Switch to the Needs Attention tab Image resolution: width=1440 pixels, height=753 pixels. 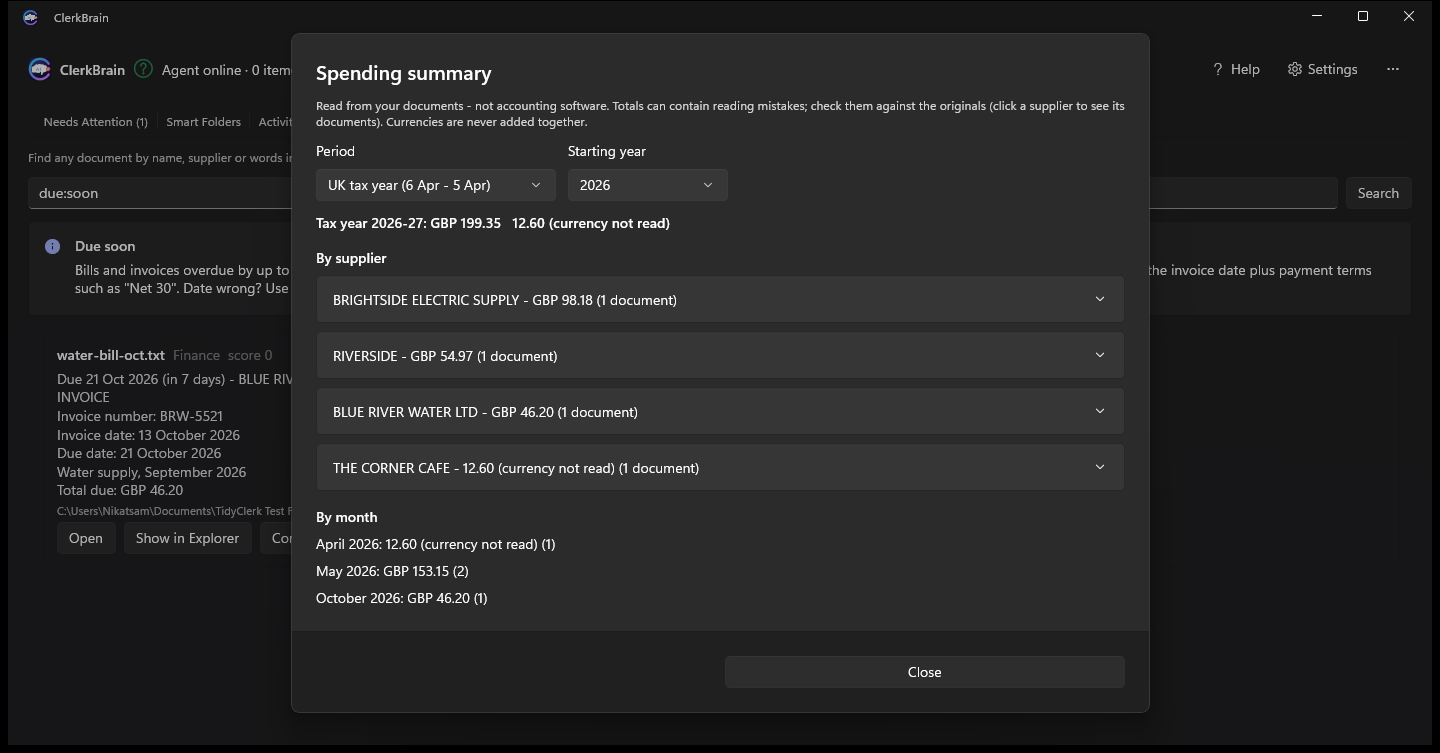(95, 122)
